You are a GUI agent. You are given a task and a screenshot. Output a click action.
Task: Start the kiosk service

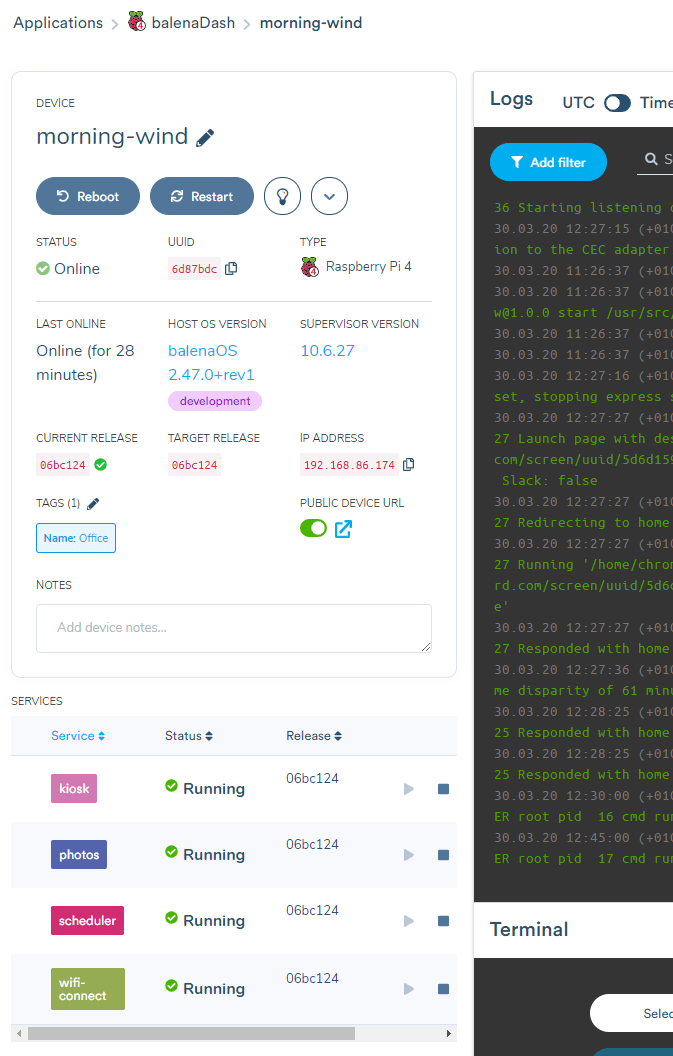click(408, 789)
